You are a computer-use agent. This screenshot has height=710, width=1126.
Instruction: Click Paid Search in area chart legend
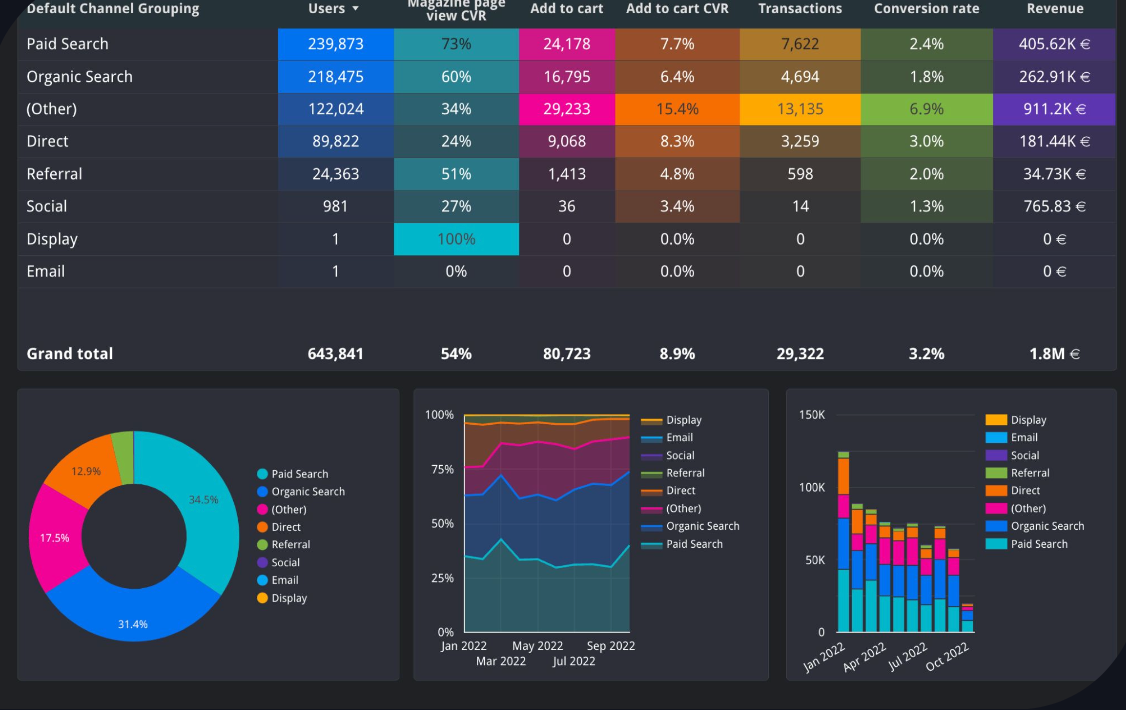pyautogui.click(x=682, y=544)
